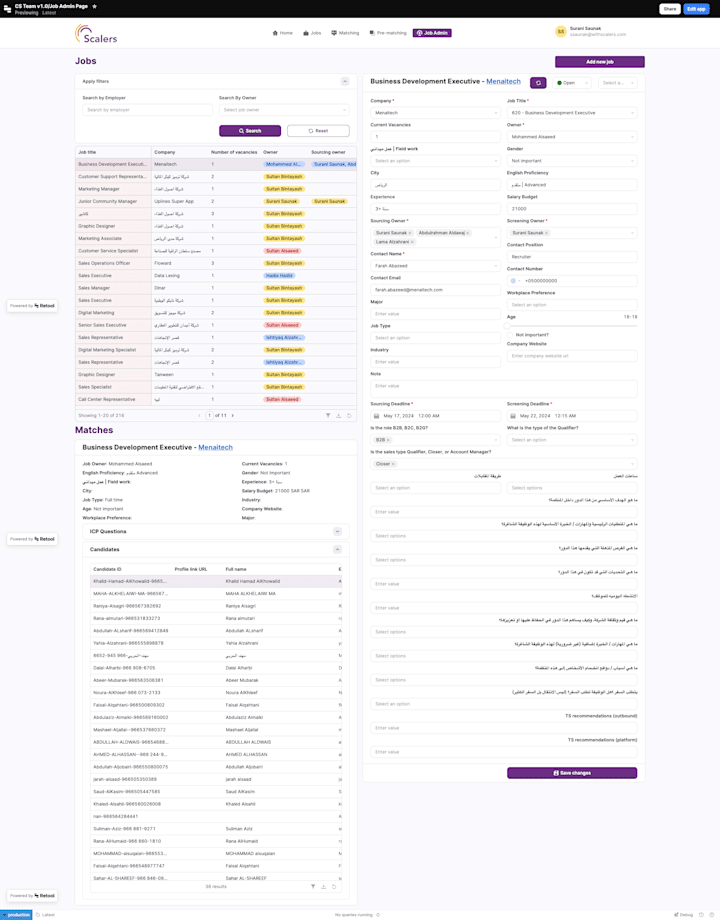This screenshot has width=720, height=920.
Task: Click the Note text area
Action: pyautogui.click(x=503, y=388)
